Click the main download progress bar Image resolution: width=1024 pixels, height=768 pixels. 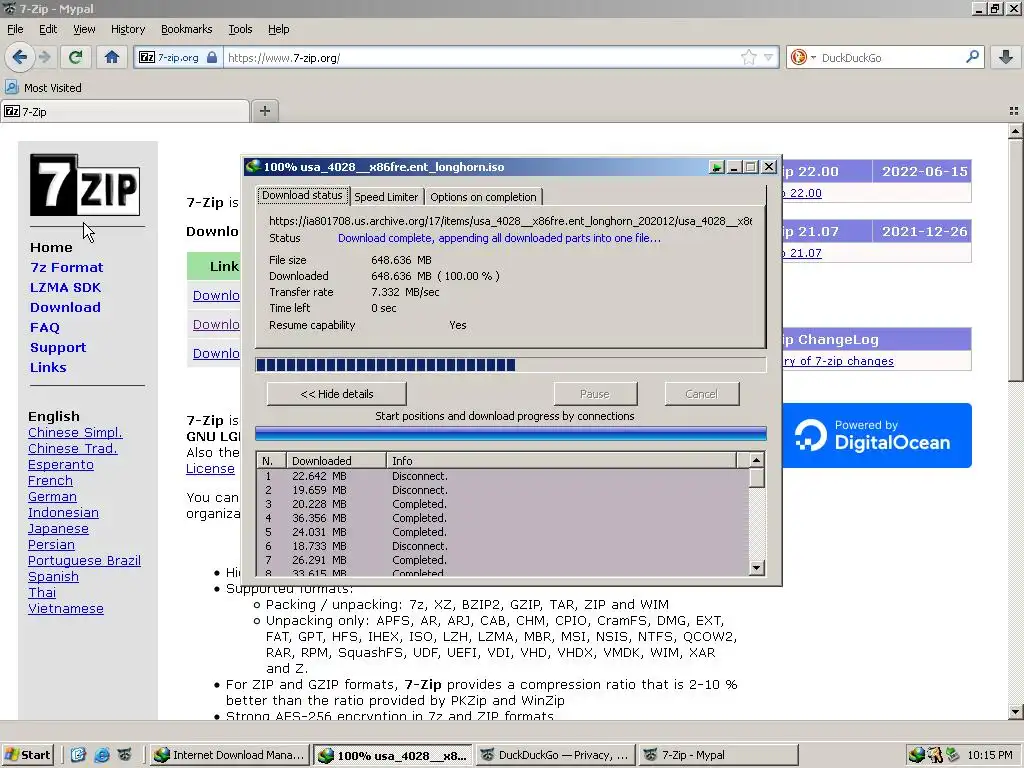coord(511,364)
